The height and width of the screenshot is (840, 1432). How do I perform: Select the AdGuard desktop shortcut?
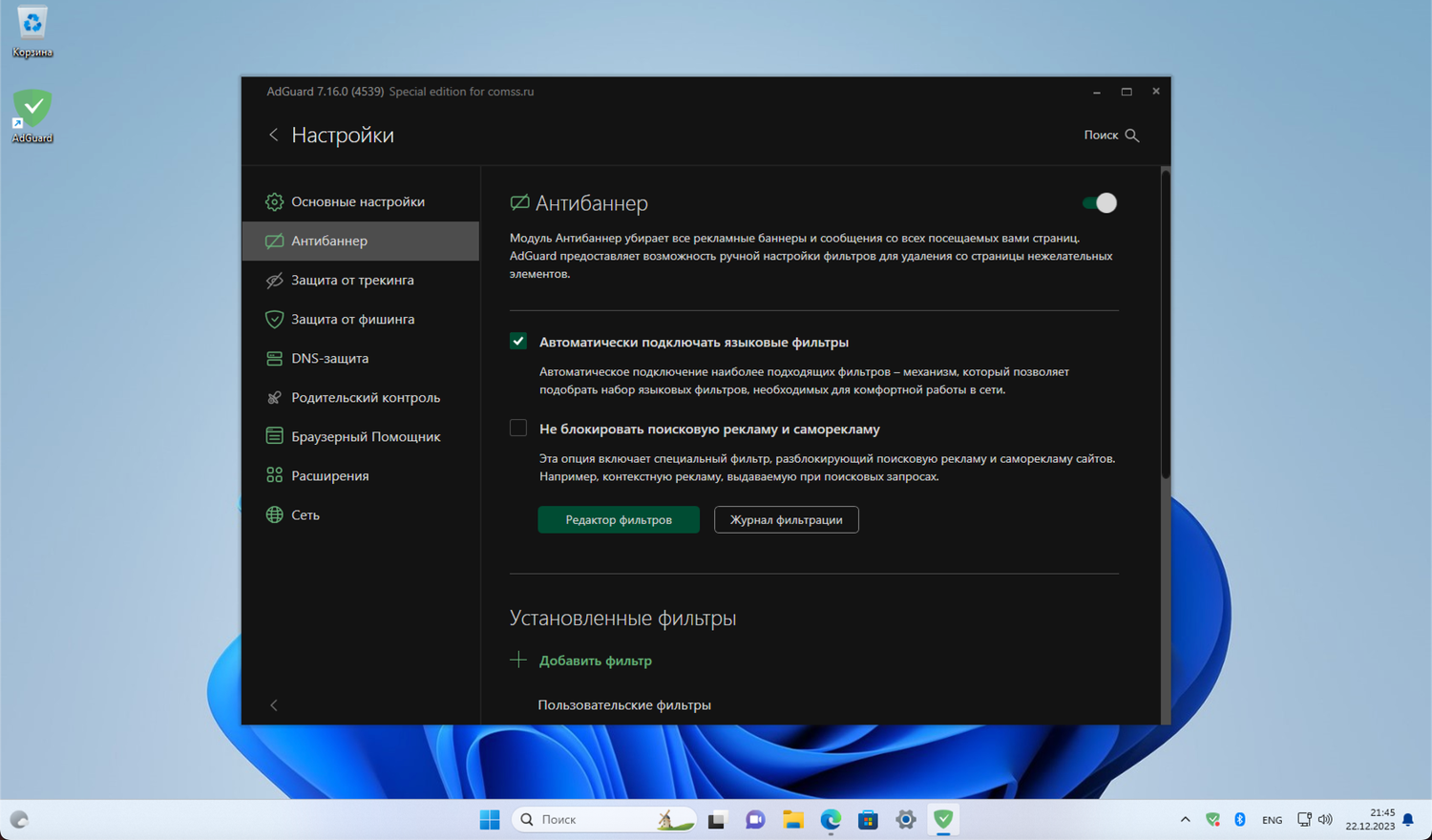point(32,116)
